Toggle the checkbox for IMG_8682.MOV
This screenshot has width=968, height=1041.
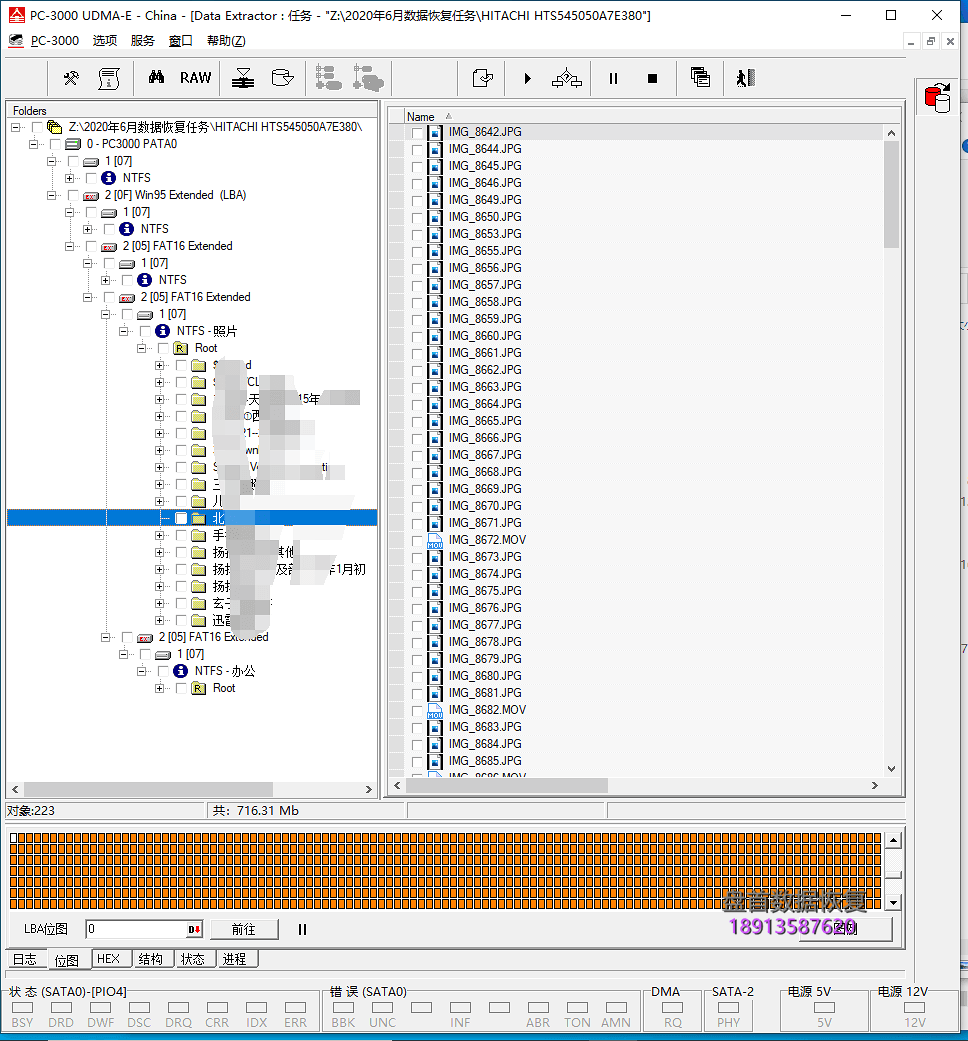417,710
